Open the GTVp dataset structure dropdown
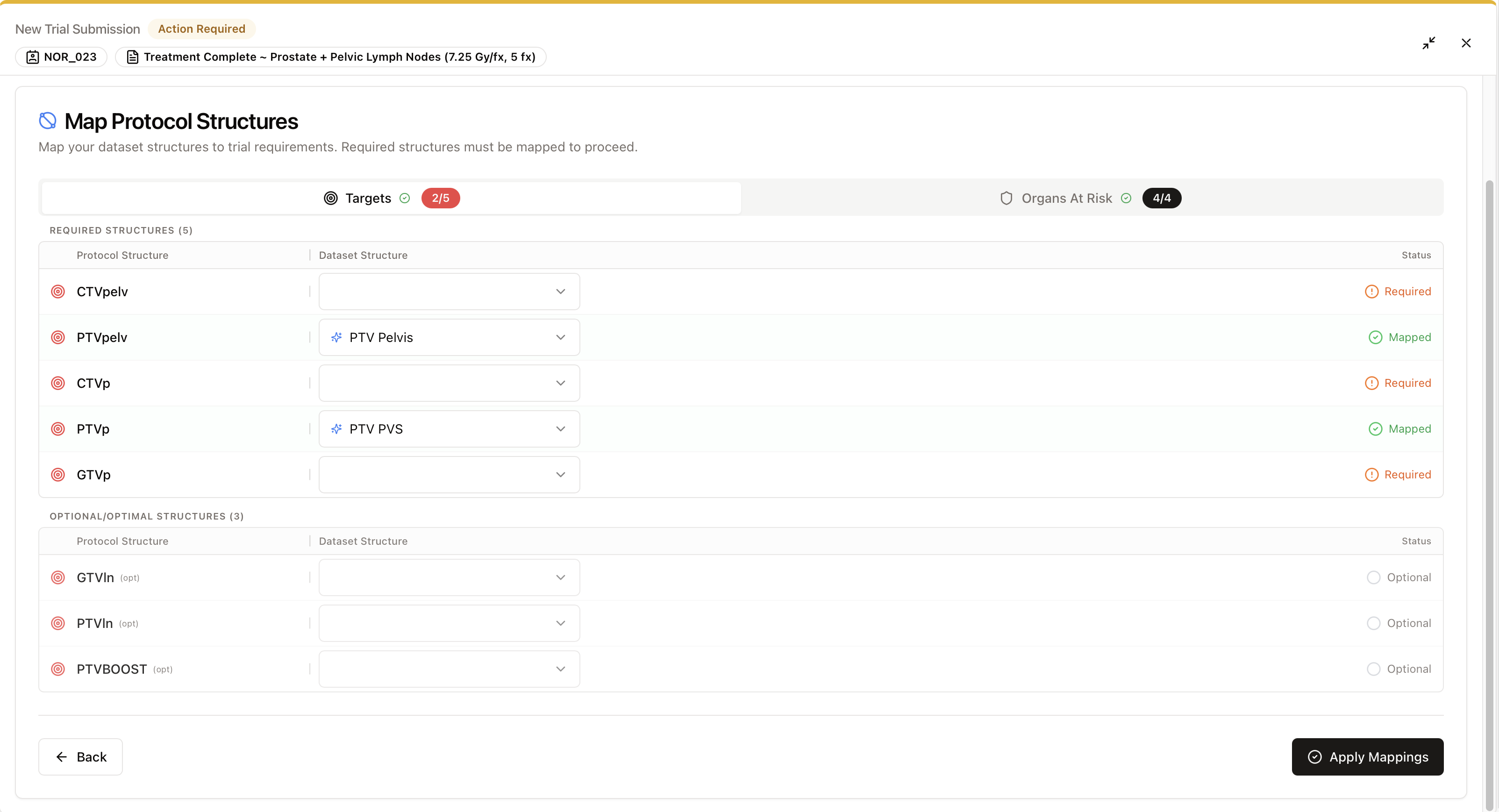The height and width of the screenshot is (812, 1499). 449,475
